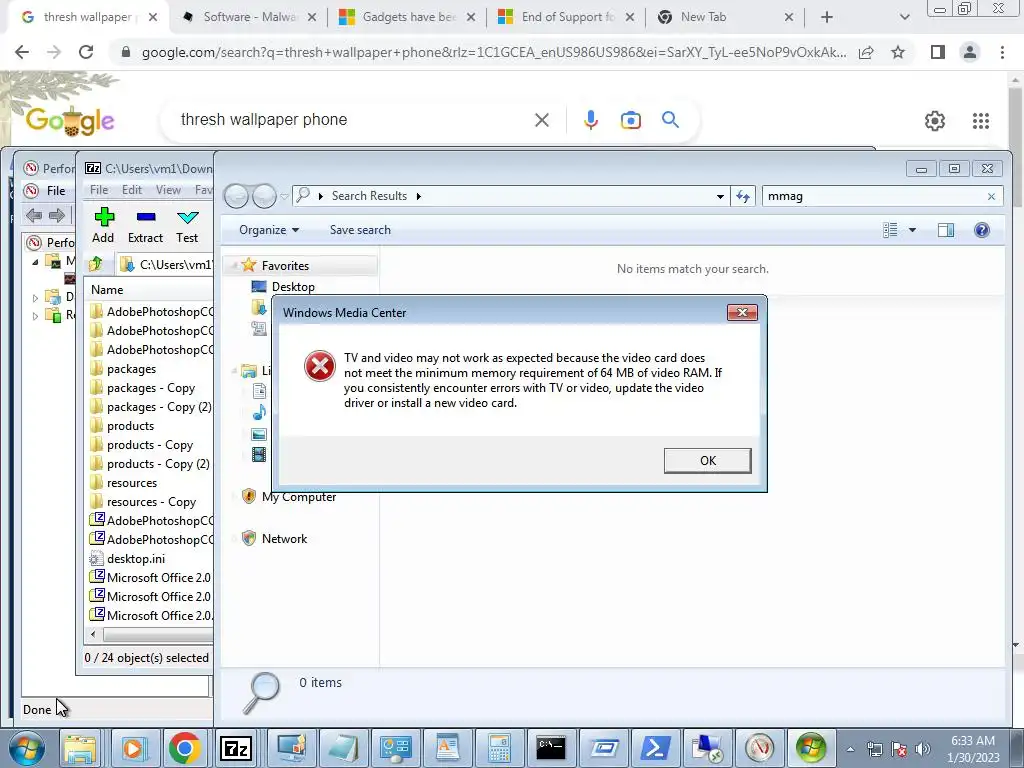Select desktop.ini in 7-Zip list

point(136,558)
